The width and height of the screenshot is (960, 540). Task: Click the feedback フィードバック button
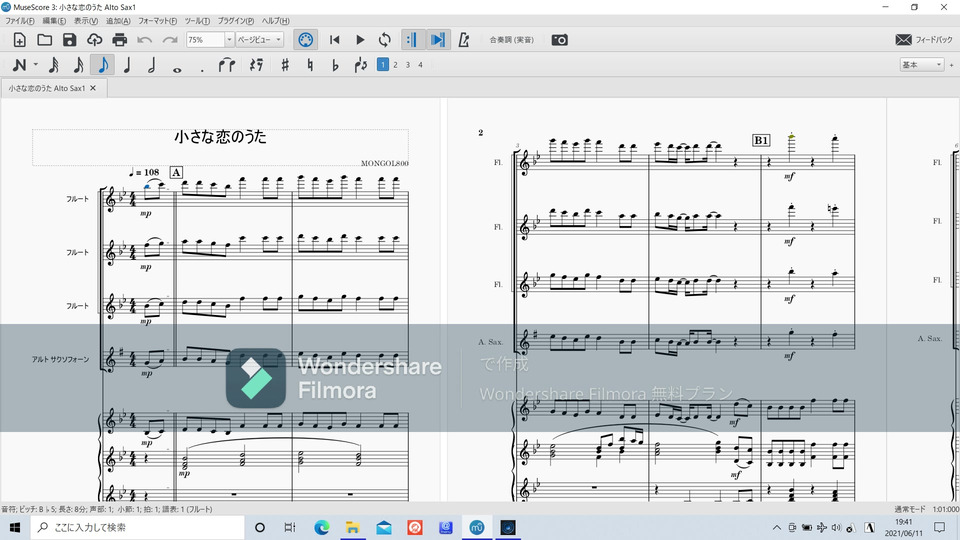[x=924, y=40]
